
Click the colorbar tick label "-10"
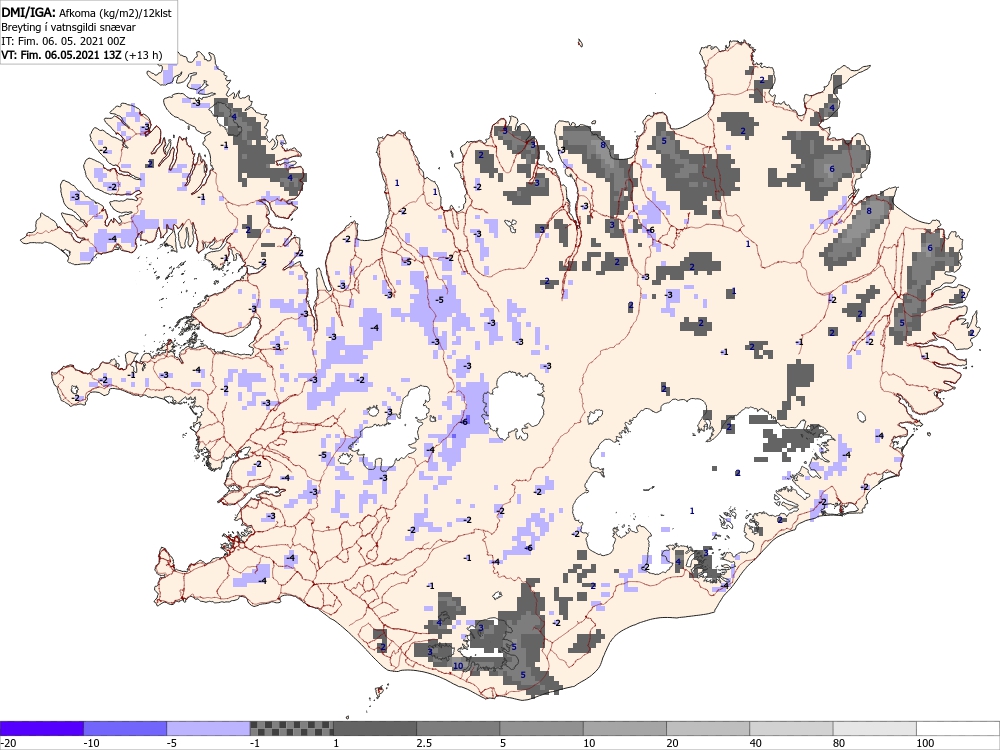tap(91, 743)
